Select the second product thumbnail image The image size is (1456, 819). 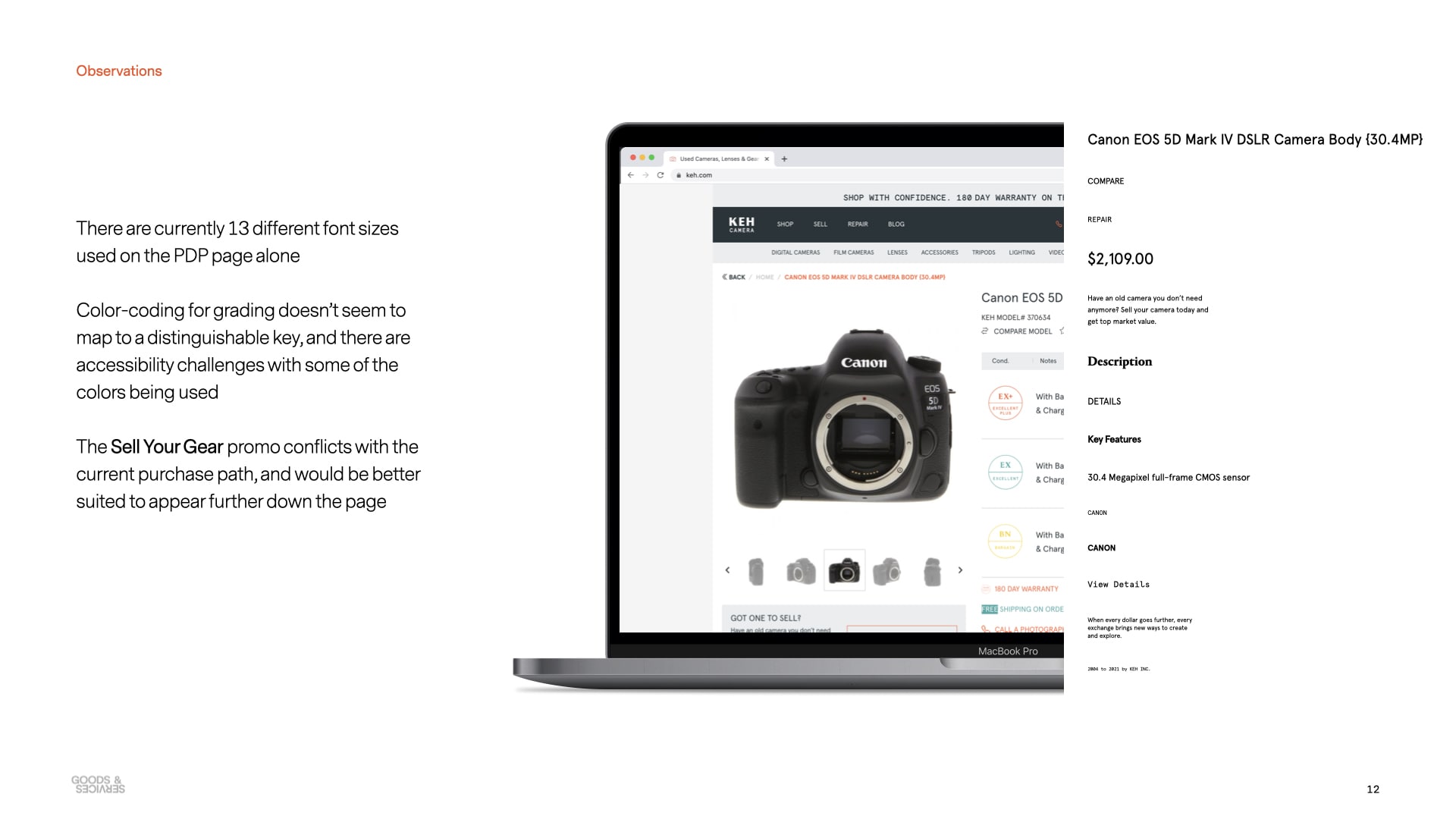[799, 570]
